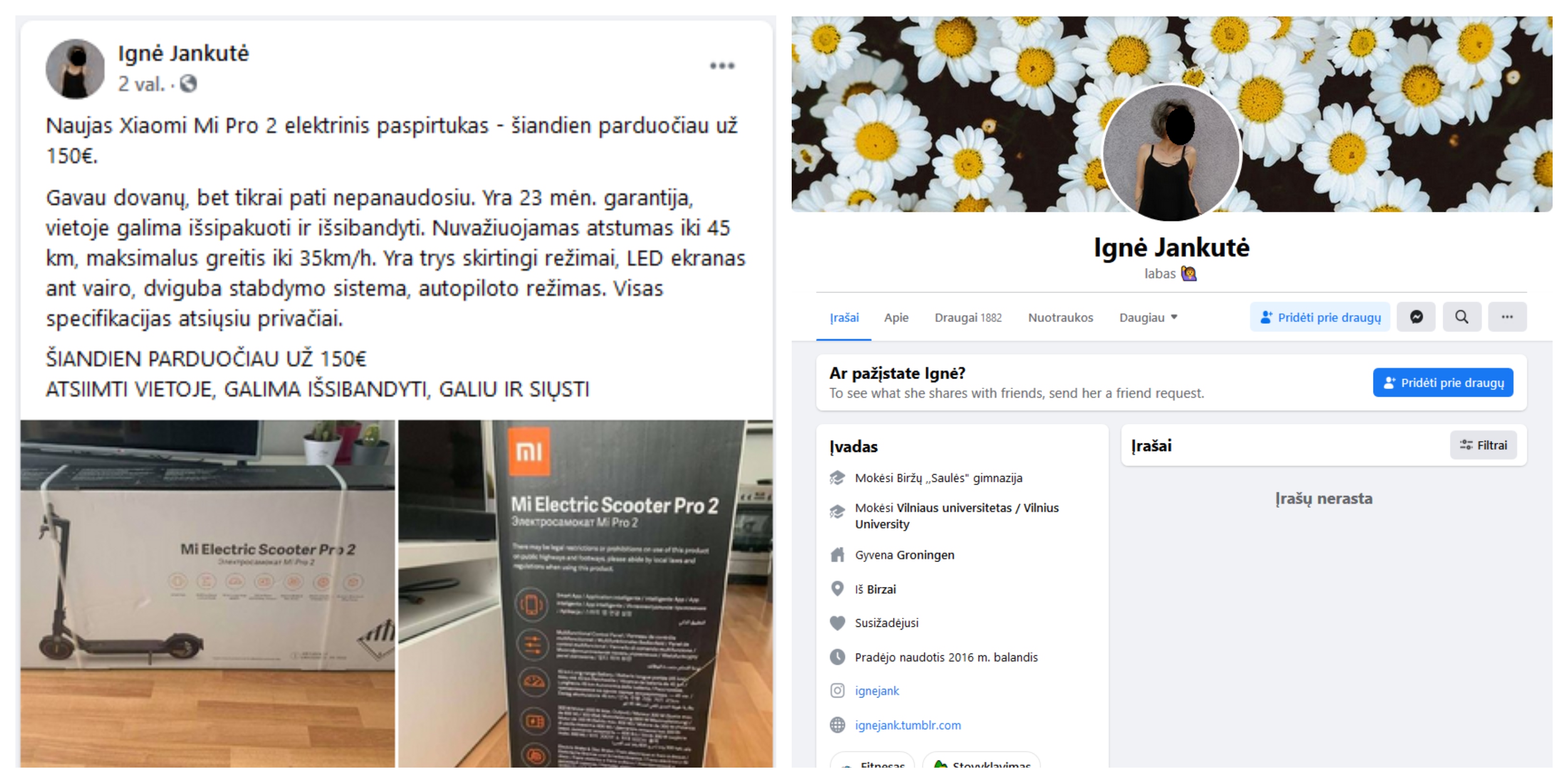Click the globe icon beside tumblr link
Screen dimensions: 1568x783
(x=838, y=725)
